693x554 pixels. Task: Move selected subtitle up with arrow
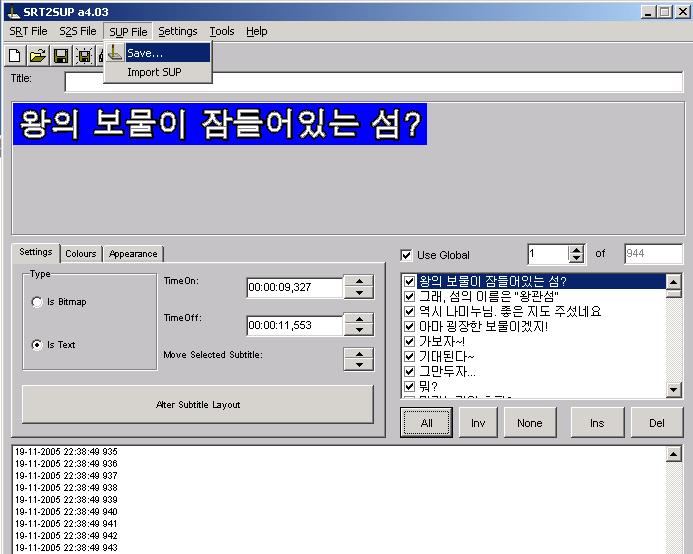pyautogui.click(x=359, y=354)
